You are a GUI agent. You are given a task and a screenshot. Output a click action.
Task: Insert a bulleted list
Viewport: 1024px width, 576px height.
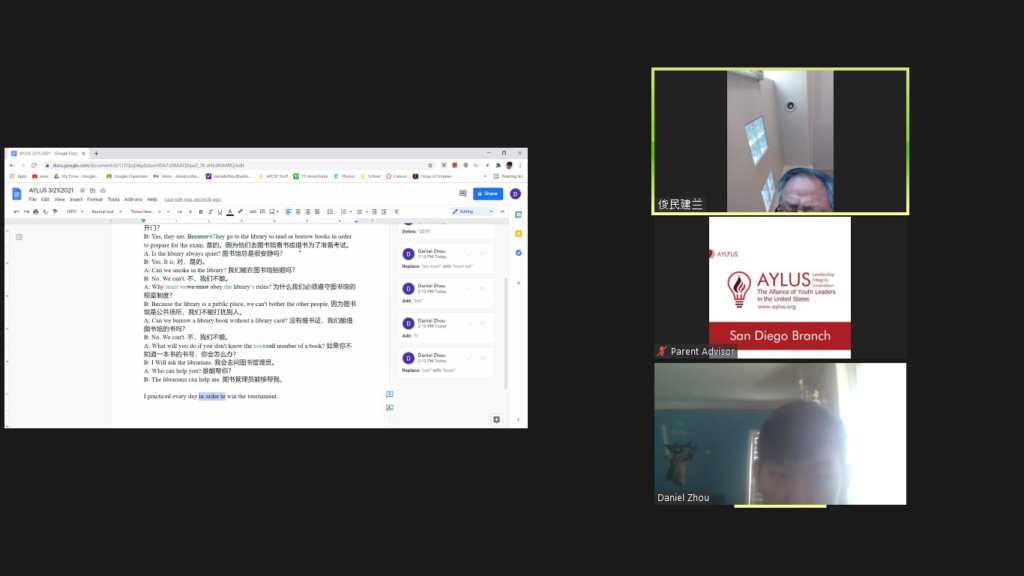click(359, 212)
